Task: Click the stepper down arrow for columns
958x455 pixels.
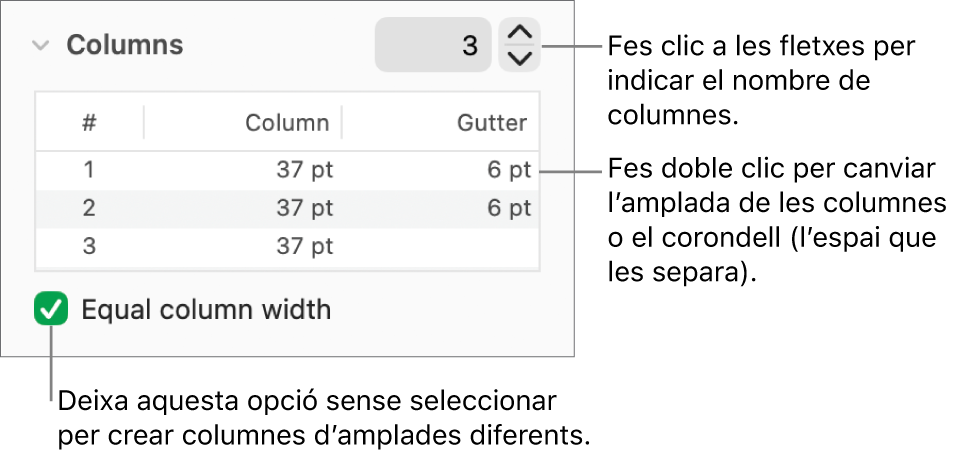Action: click(518, 58)
